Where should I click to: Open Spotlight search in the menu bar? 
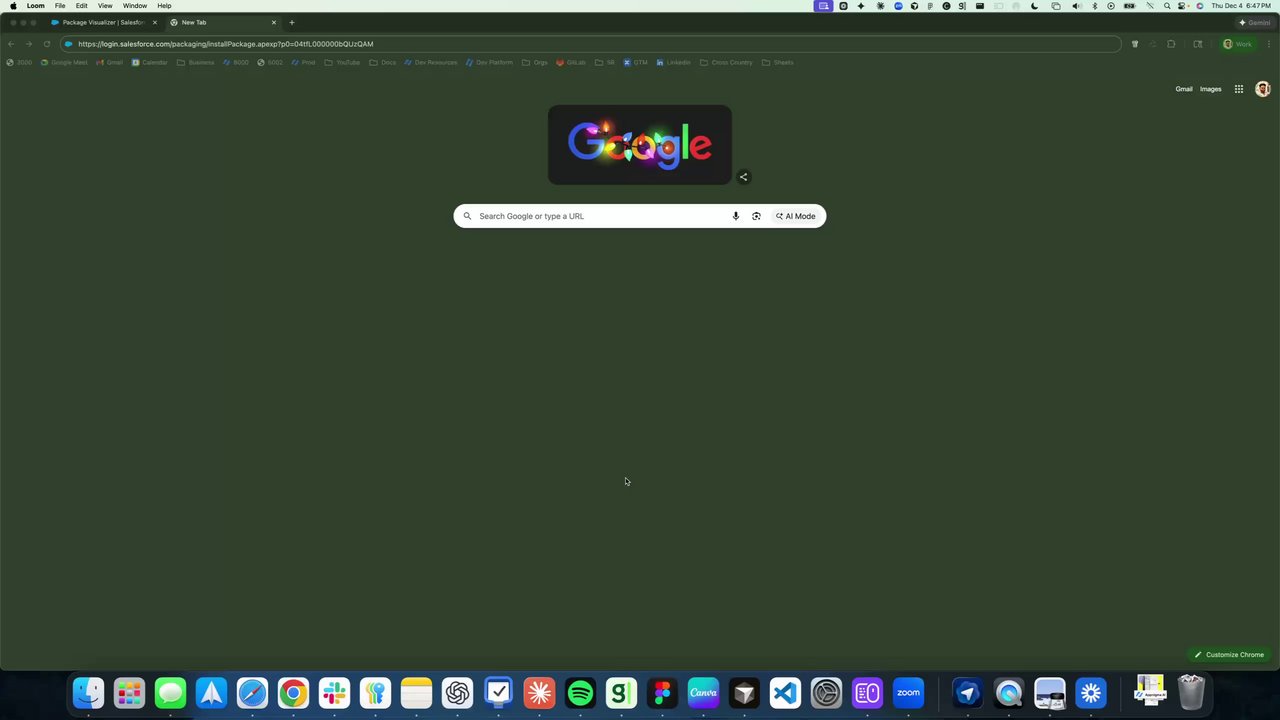(1166, 6)
